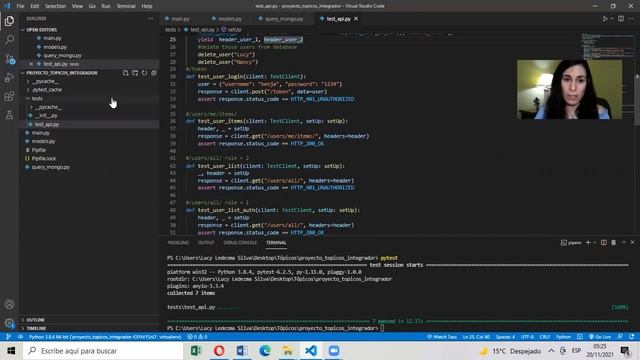The height and width of the screenshot is (360, 640).
Task: Collapse all folders in Explorer
Action: (x=154, y=73)
